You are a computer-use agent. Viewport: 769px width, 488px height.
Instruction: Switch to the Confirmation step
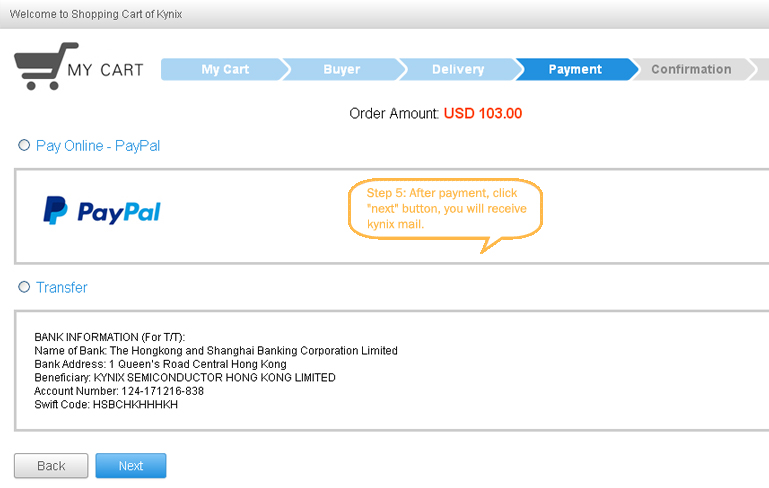pyautogui.click(x=691, y=69)
